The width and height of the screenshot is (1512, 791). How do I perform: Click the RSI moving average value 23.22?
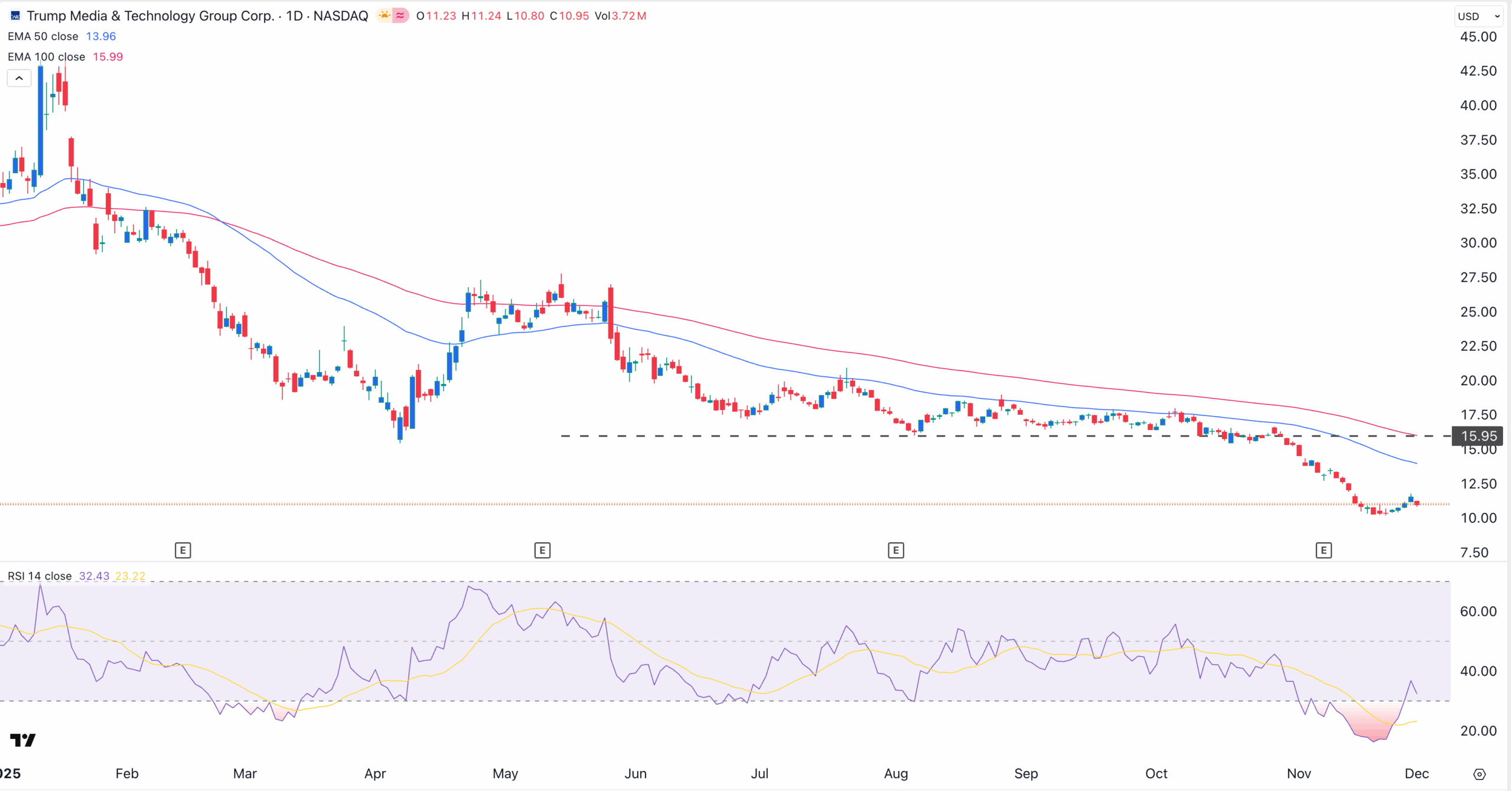tap(131, 576)
